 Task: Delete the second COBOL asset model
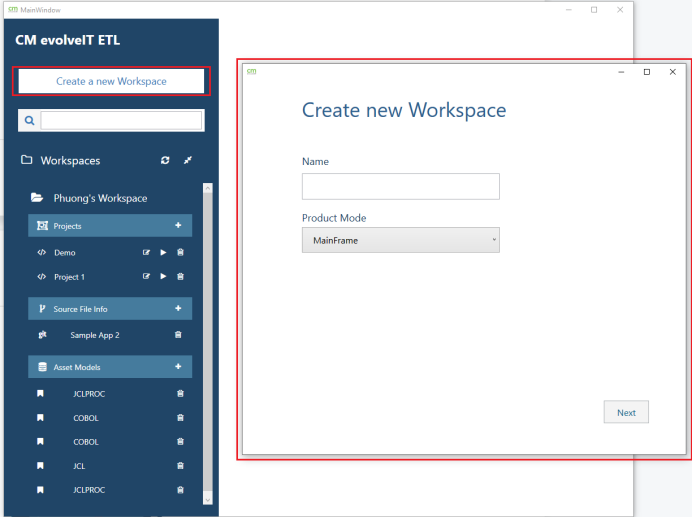point(181,442)
